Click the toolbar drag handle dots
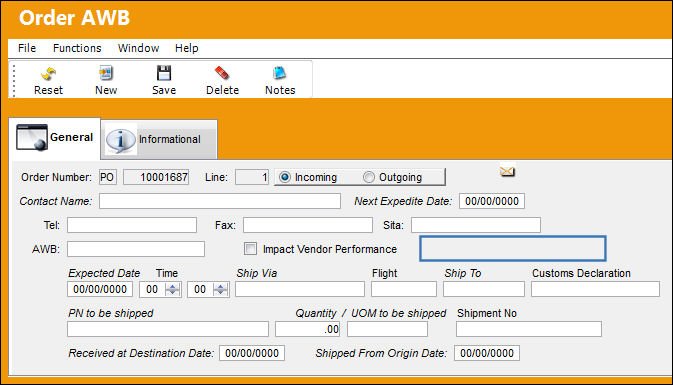This screenshot has width=673, height=385. (x=14, y=81)
